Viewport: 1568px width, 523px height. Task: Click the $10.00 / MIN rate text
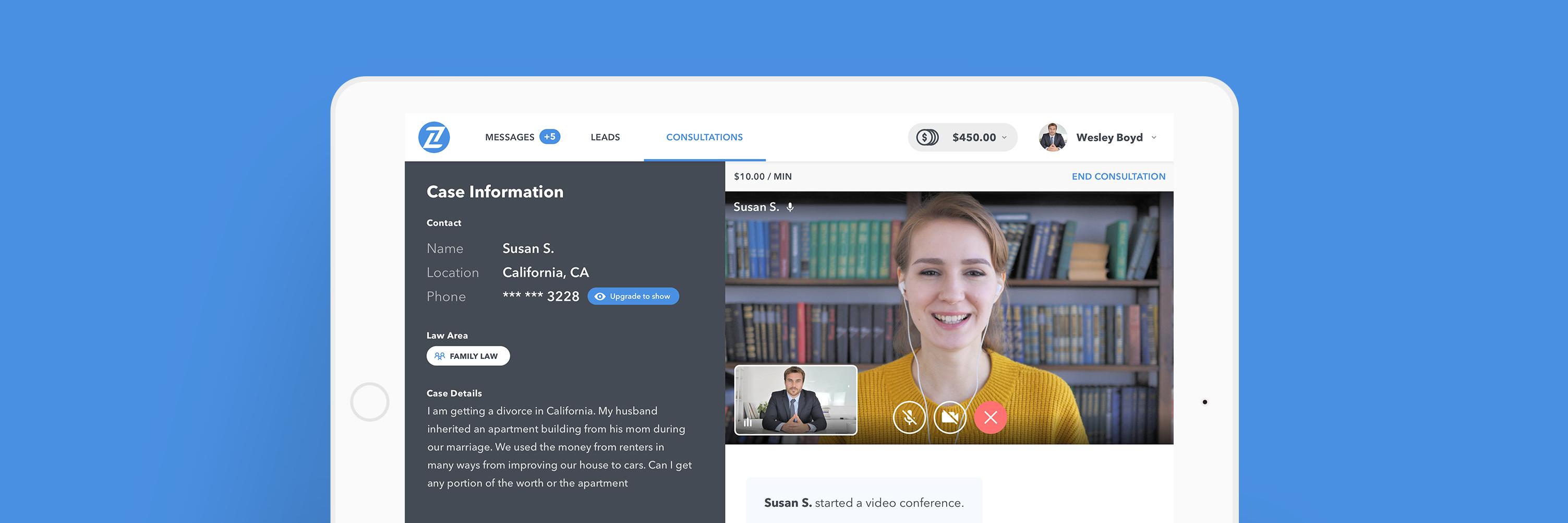point(763,176)
